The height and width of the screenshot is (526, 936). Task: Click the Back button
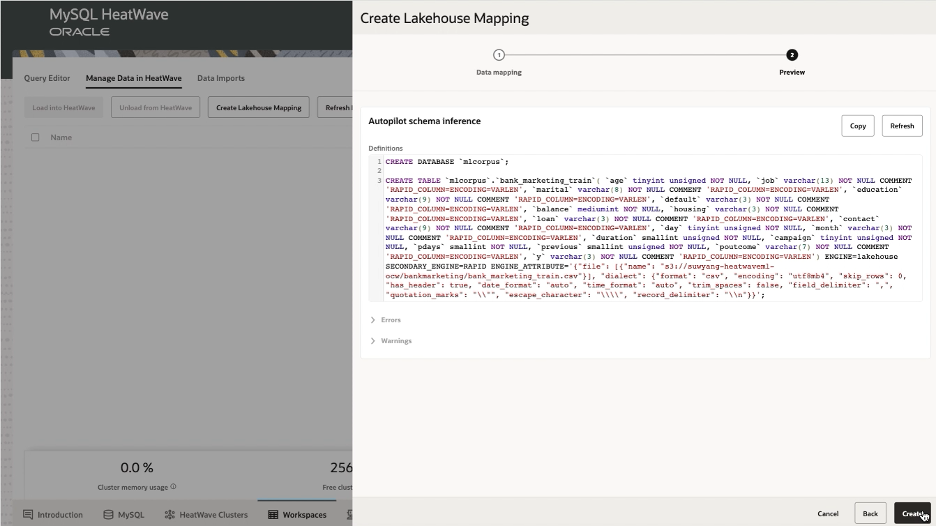coord(870,513)
